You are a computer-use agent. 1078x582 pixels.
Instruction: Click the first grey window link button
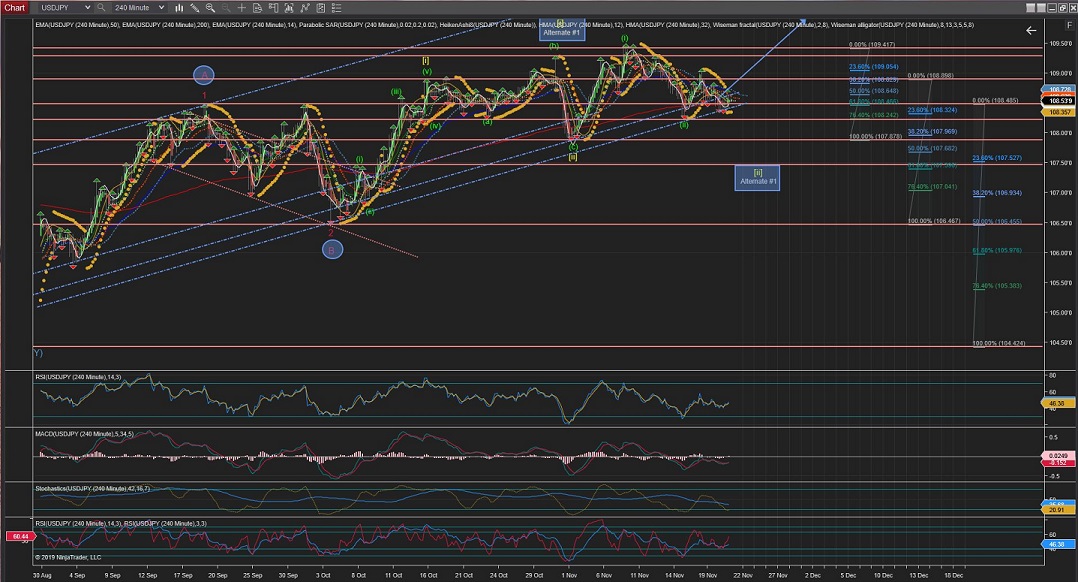point(1031,8)
